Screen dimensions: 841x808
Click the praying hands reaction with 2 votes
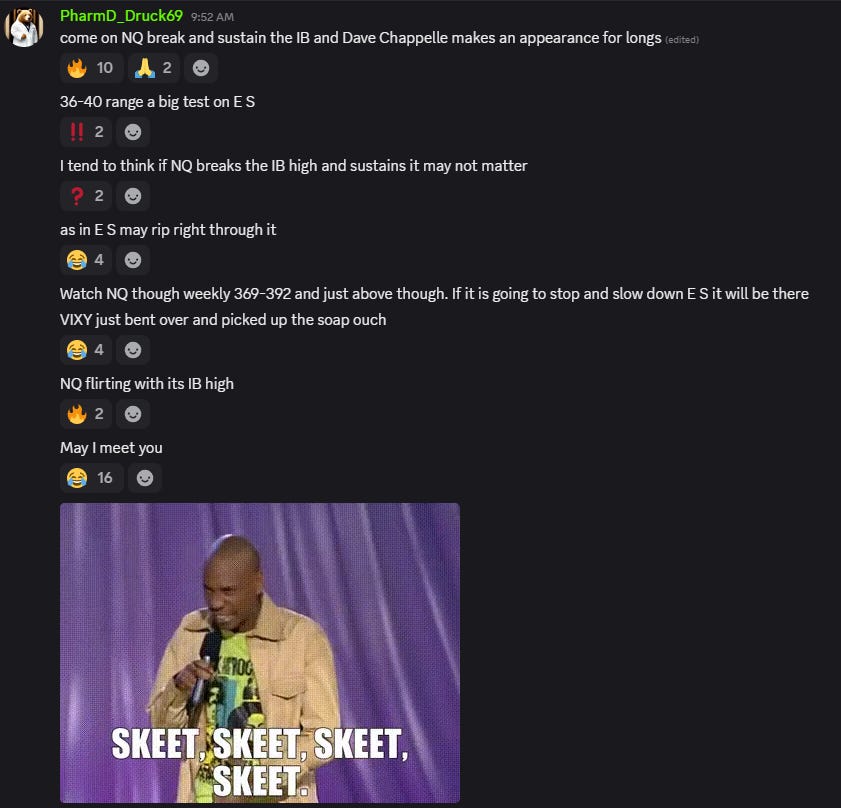pos(153,68)
